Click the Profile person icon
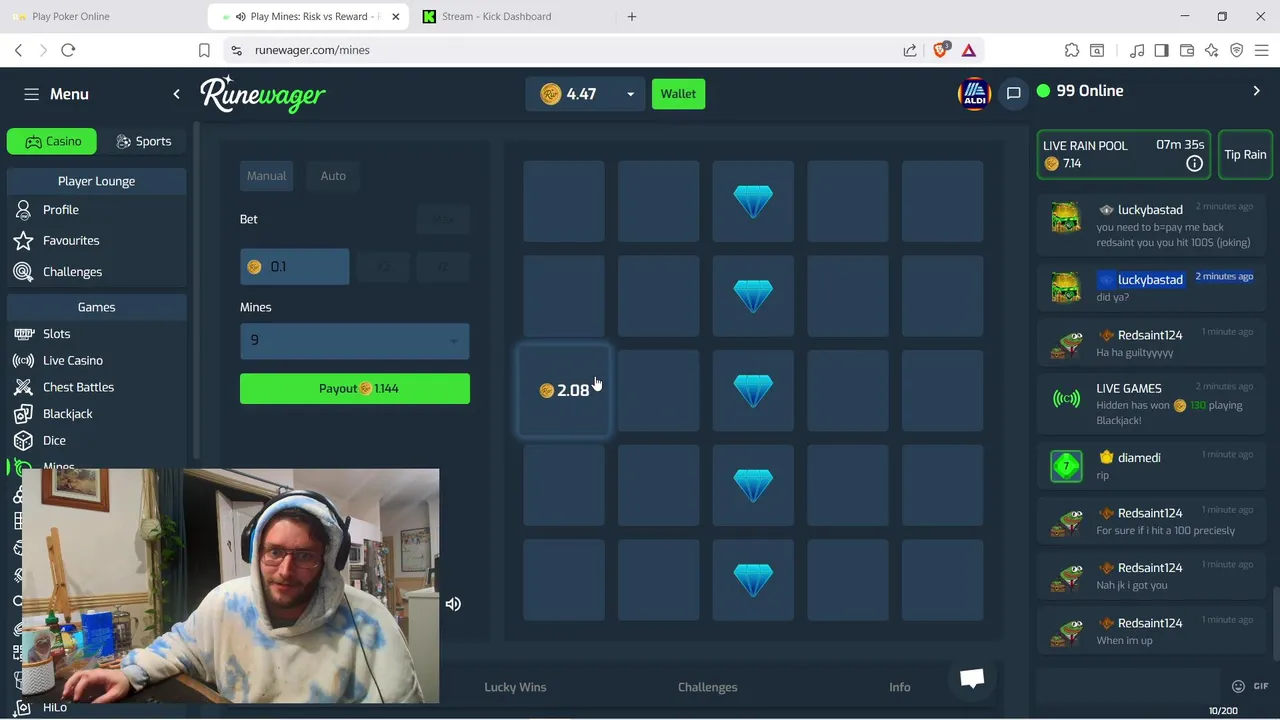This screenshot has width=1280, height=720. coord(23,210)
